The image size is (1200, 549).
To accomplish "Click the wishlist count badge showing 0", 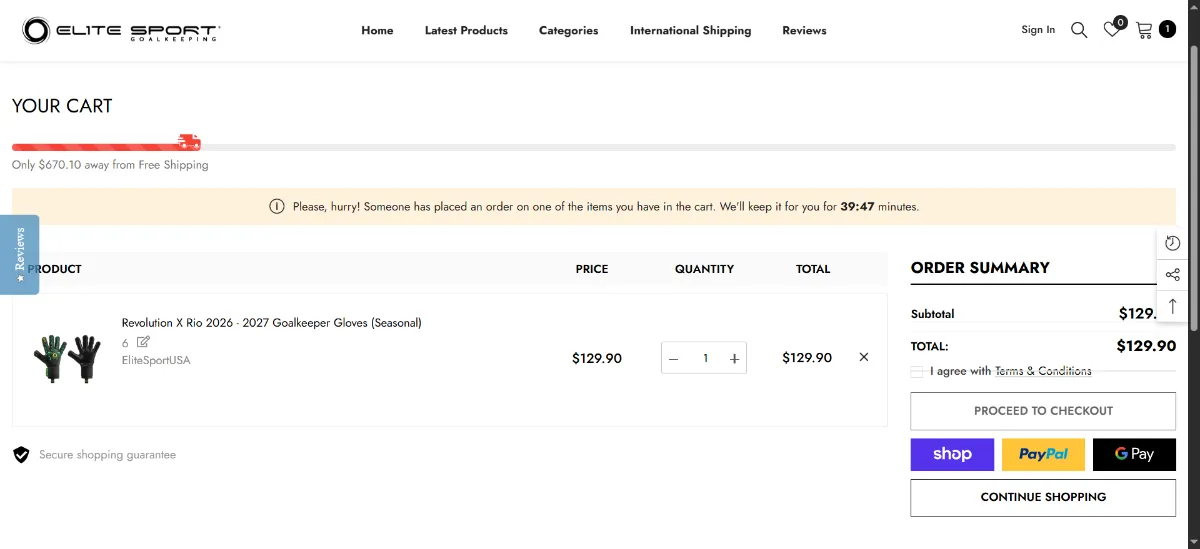I will [x=1120, y=22].
